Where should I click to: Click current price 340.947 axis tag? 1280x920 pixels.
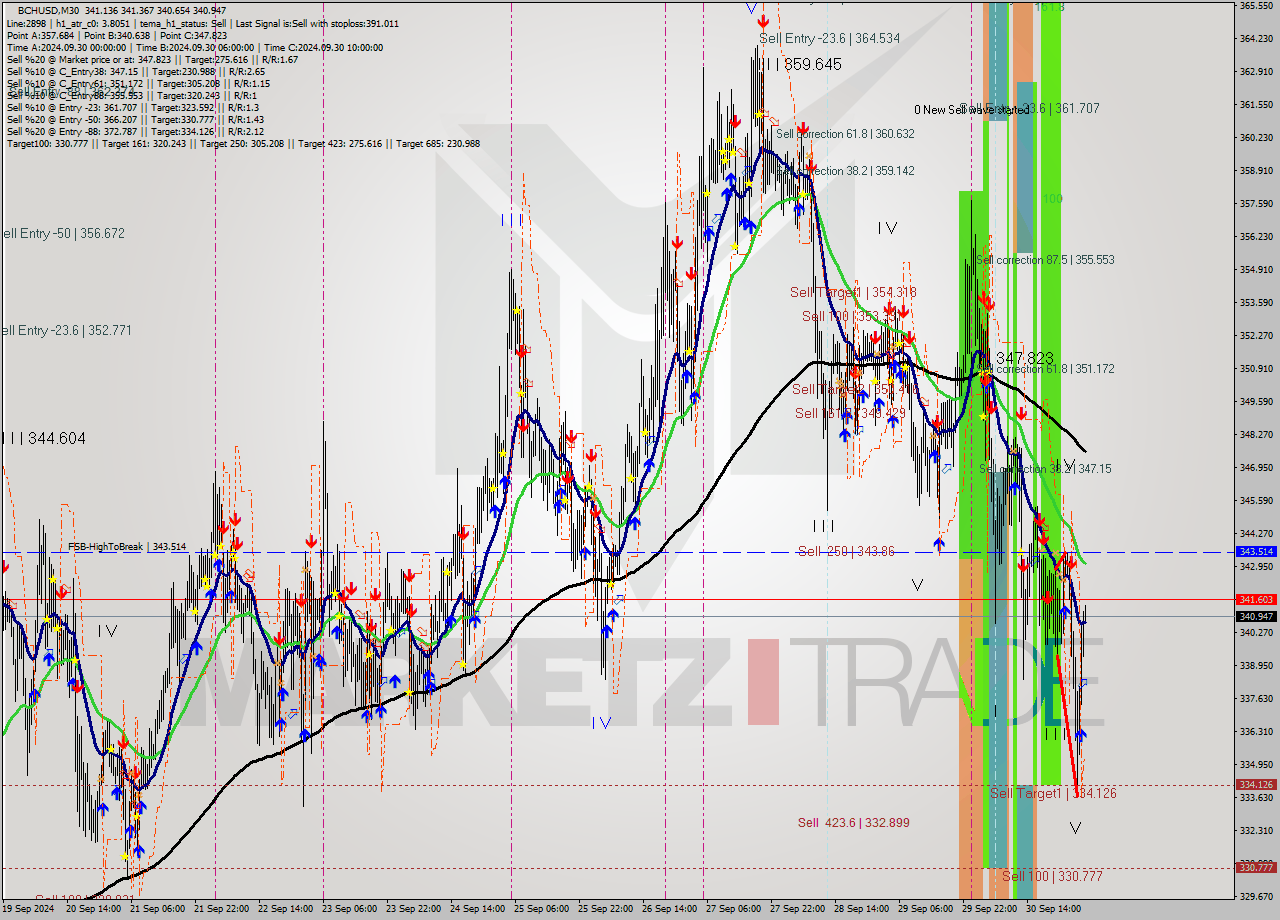click(1256, 617)
